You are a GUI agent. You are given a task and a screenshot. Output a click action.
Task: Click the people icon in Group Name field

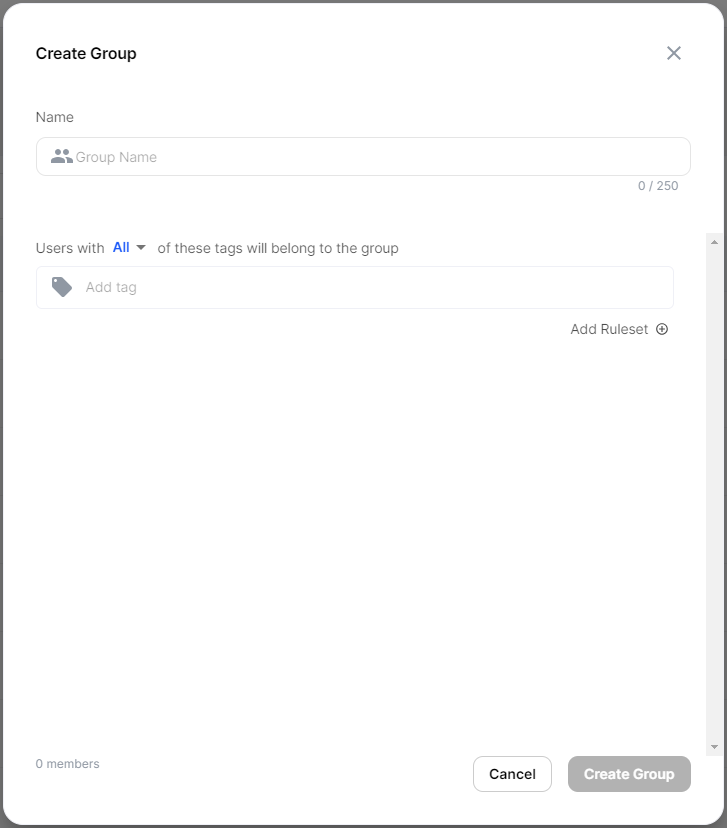point(62,157)
